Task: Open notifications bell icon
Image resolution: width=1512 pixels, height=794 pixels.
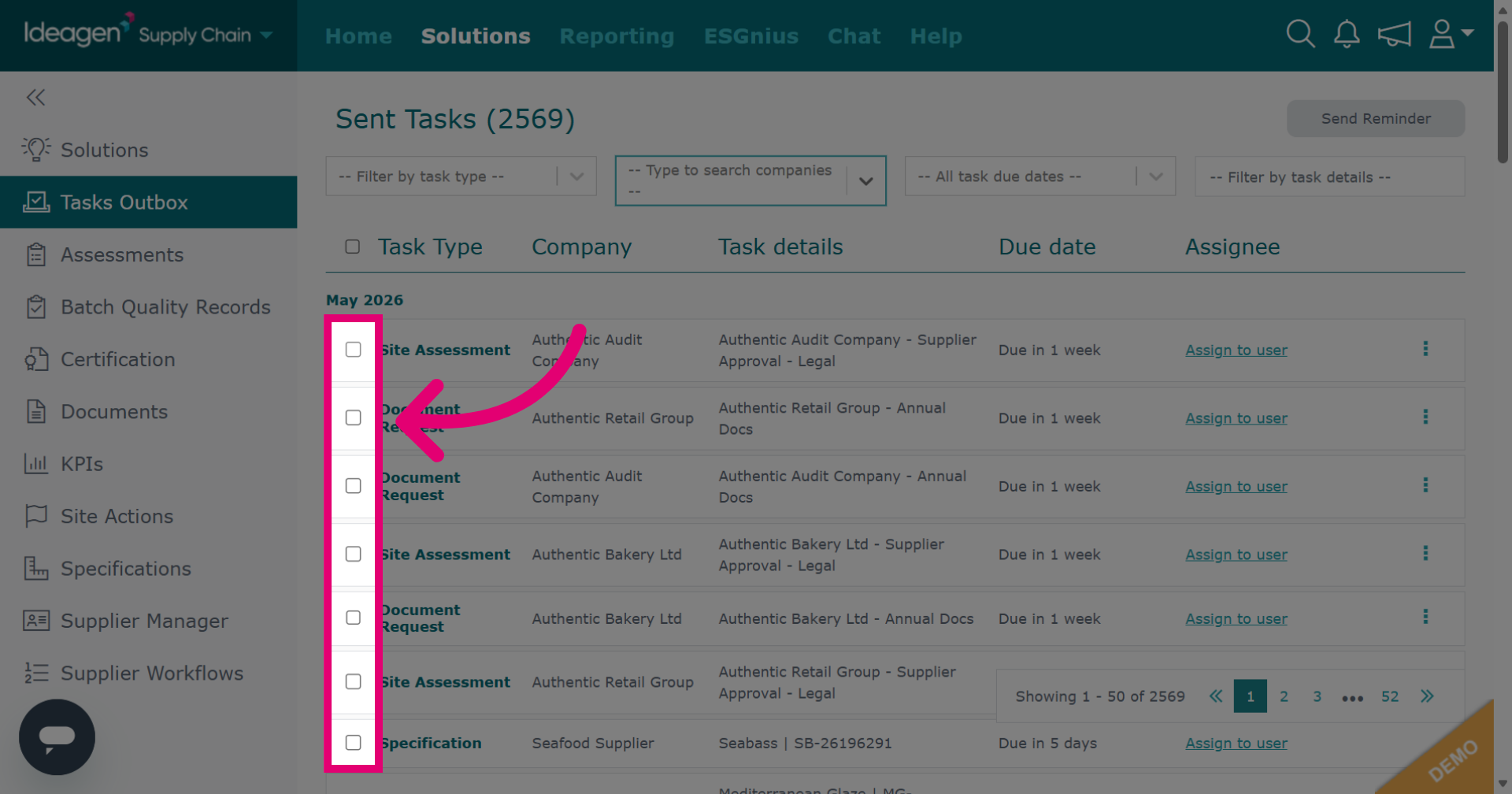Action: 1347,34
